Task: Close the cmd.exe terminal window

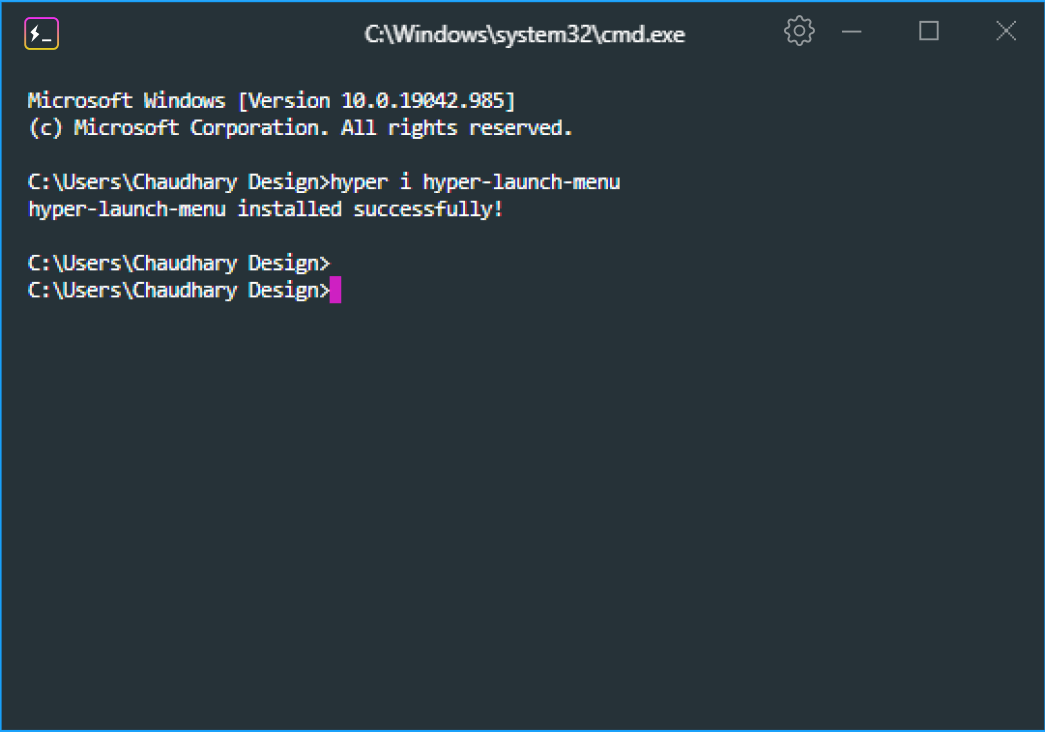Action: [1006, 31]
